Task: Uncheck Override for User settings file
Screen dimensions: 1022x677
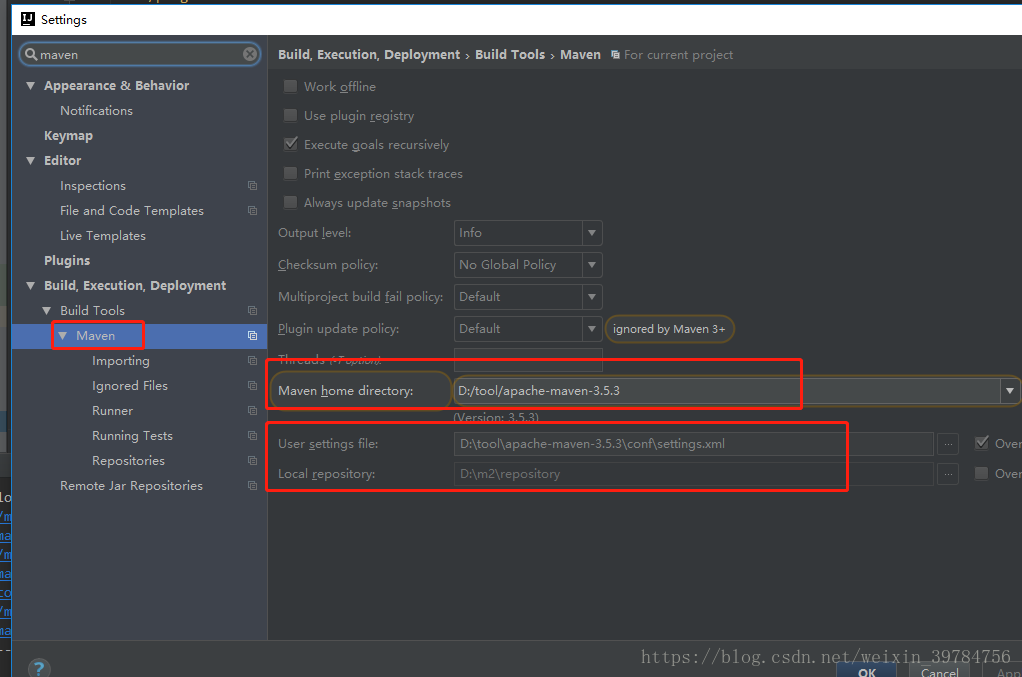Action: (981, 443)
